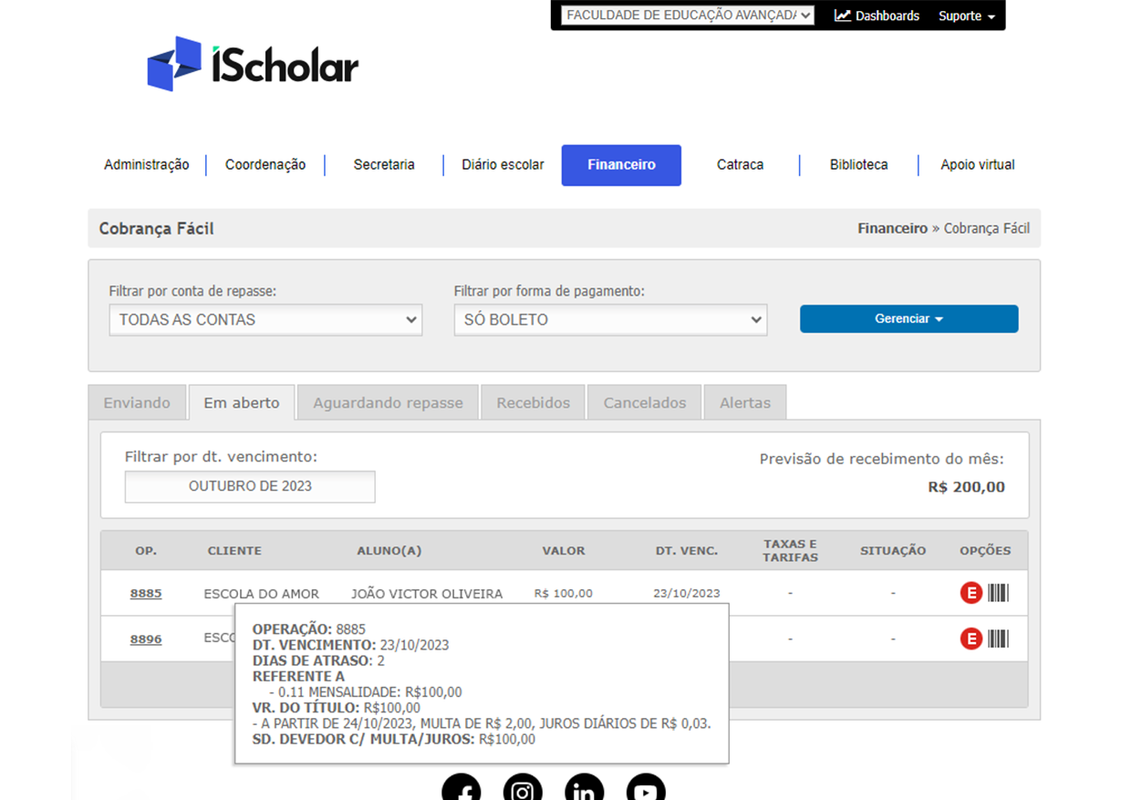The image size is (1131, 800).
Task: Select the Financeiro menu
Action: coord(621,165)
